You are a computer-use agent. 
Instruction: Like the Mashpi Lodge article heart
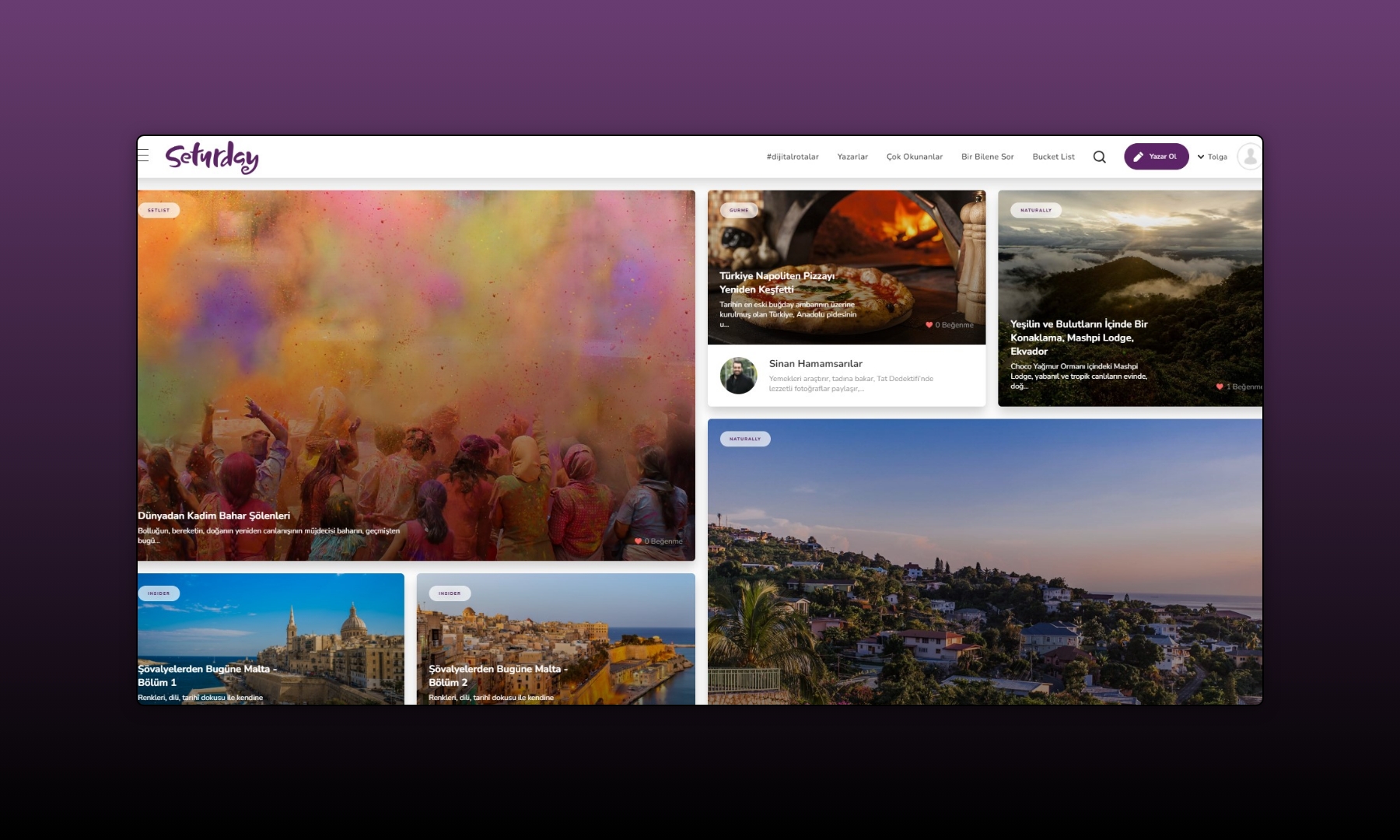pyautogui.click(x=1220, y=387)
